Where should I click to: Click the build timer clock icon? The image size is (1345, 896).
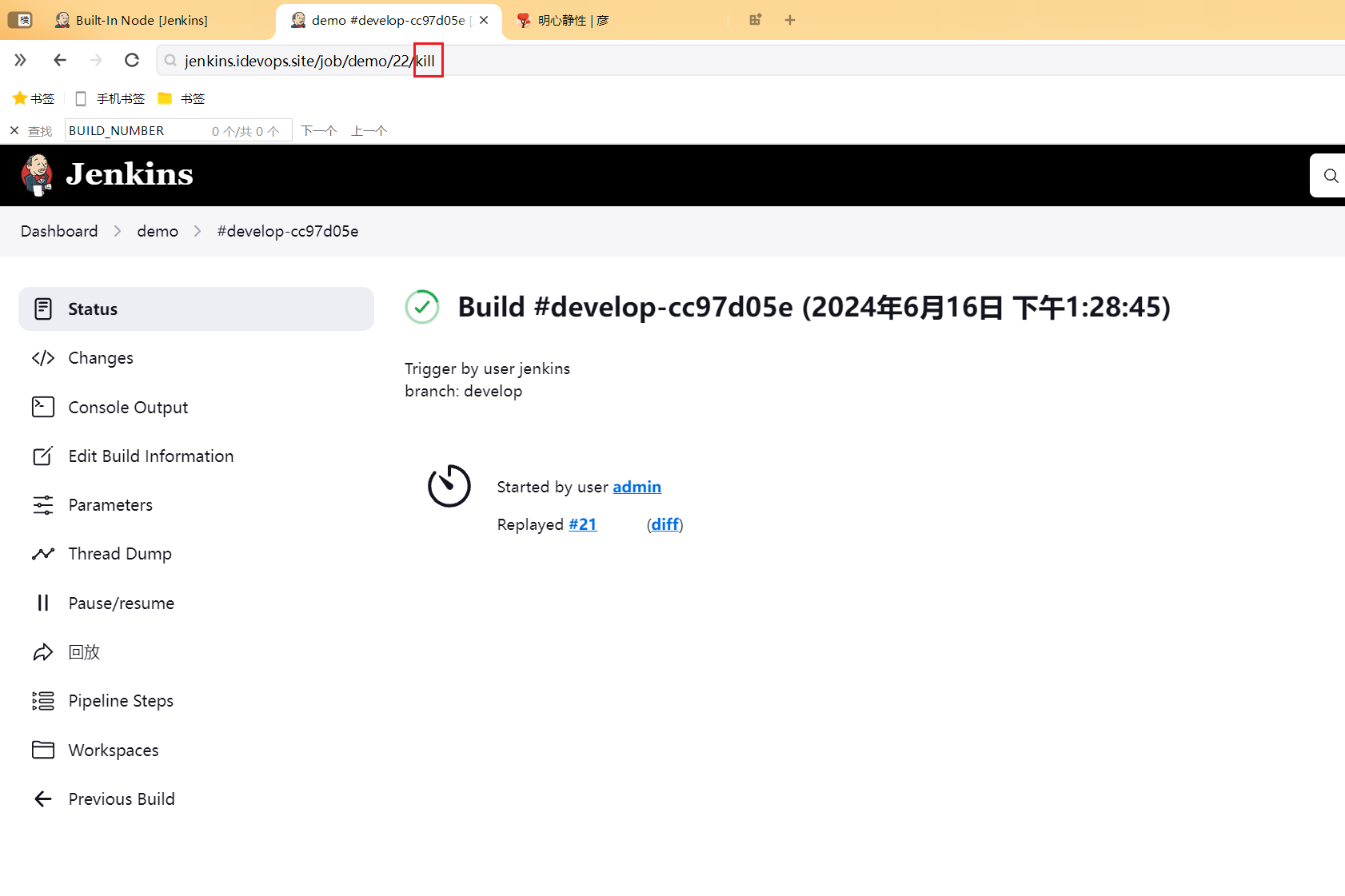449,486
